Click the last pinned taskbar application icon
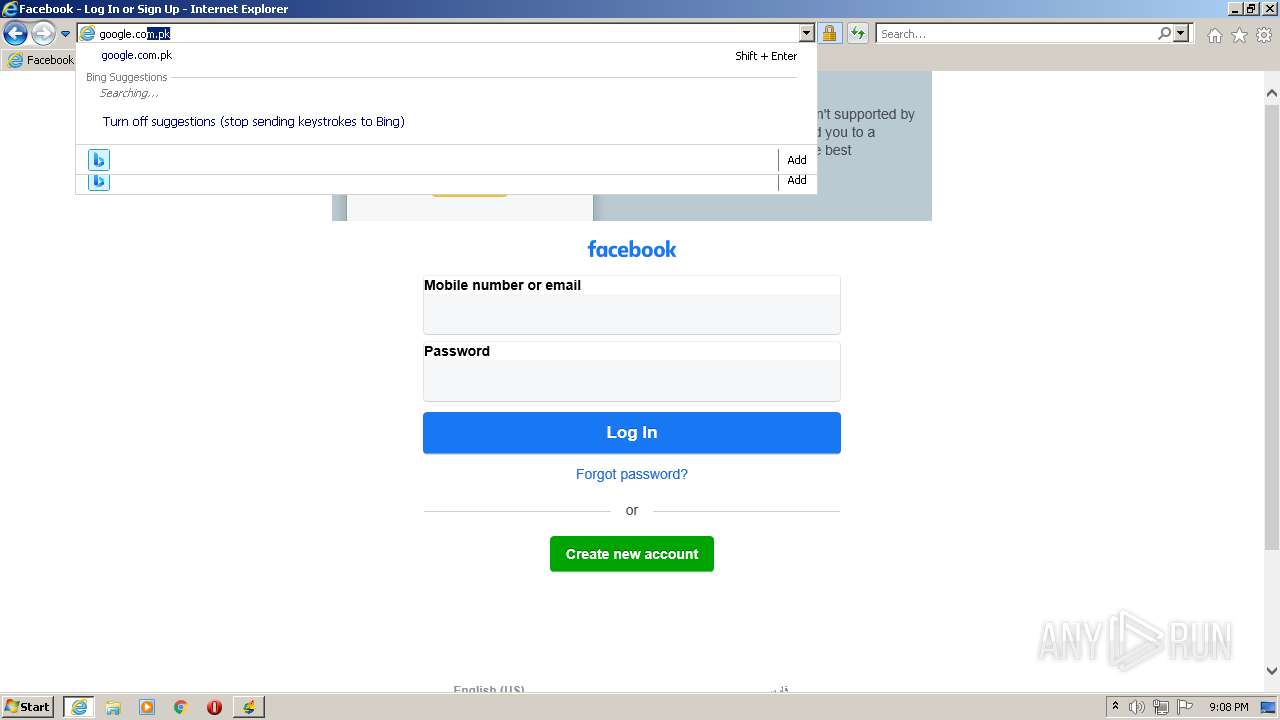The image size is (1280, 720). (x=248, y=707)
